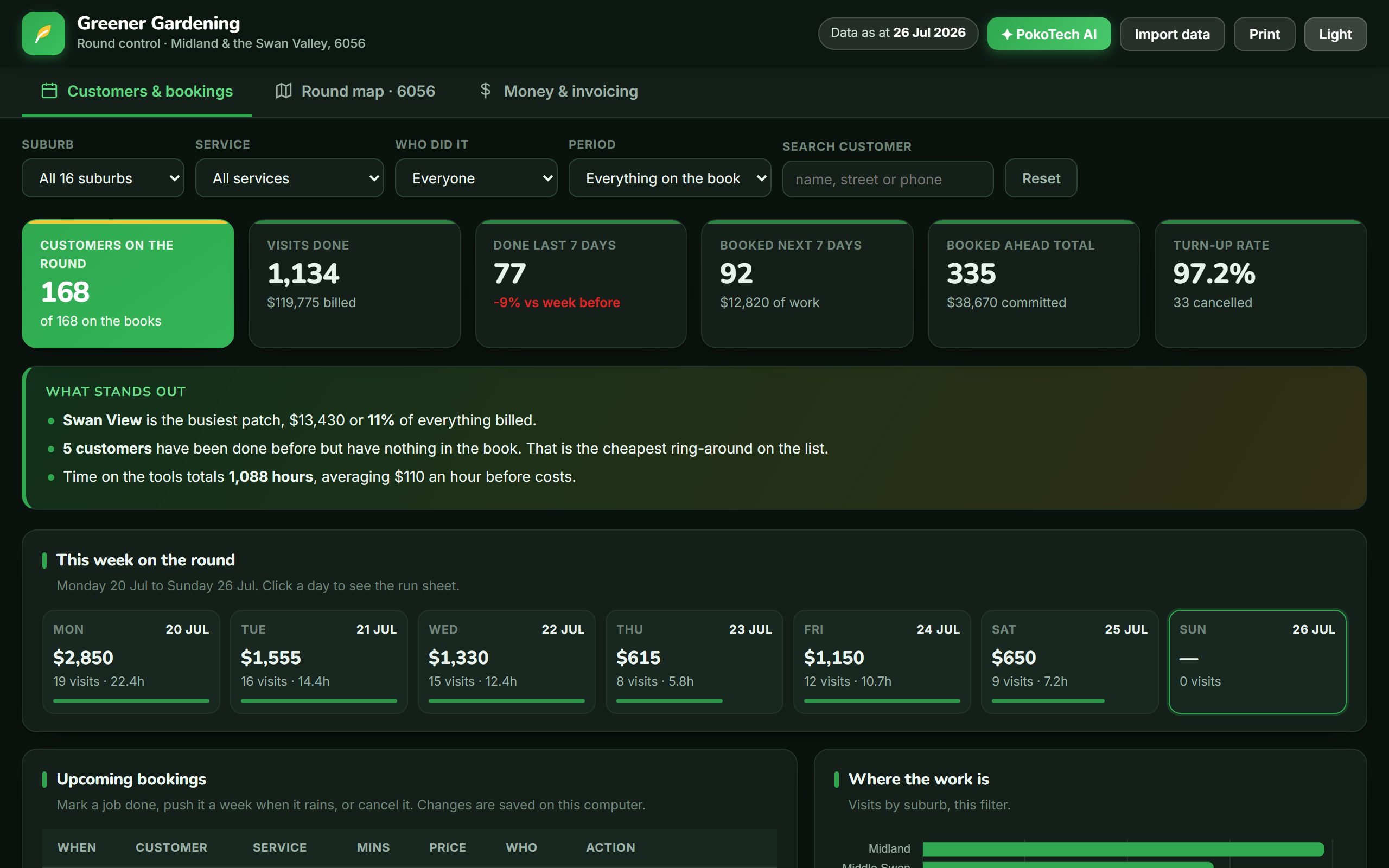The image size is (1389, 868).
Task: Launch PokoTech AI assistant
Action: [x=1049, y=34]
